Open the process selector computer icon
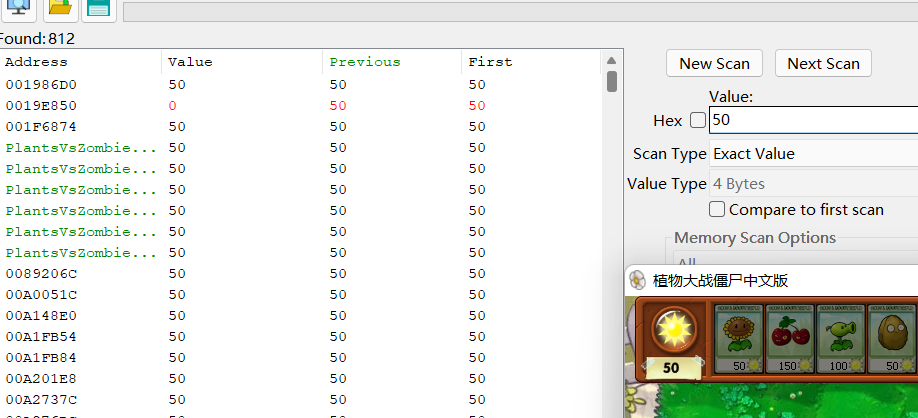The image size is (918, 418). 18,8
